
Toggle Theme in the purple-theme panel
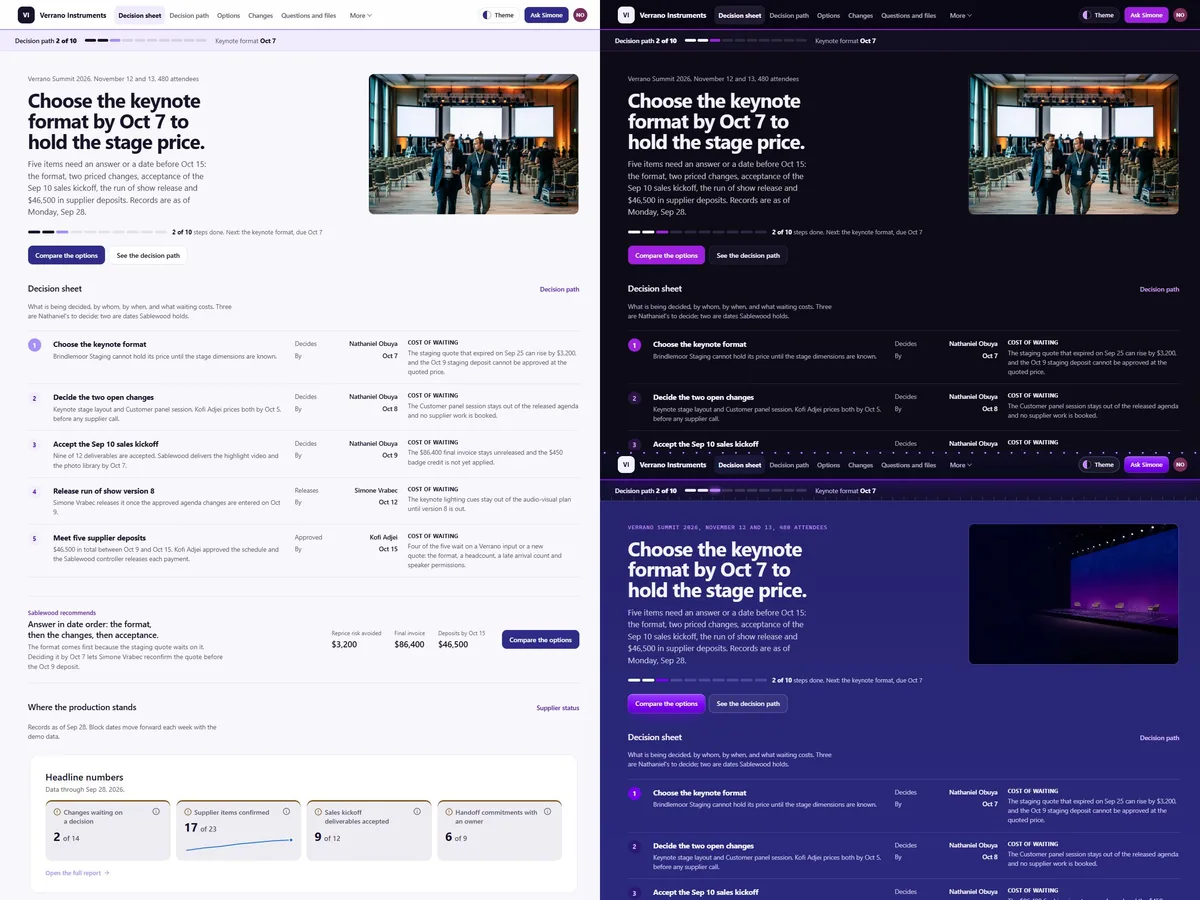point(1099,464)
